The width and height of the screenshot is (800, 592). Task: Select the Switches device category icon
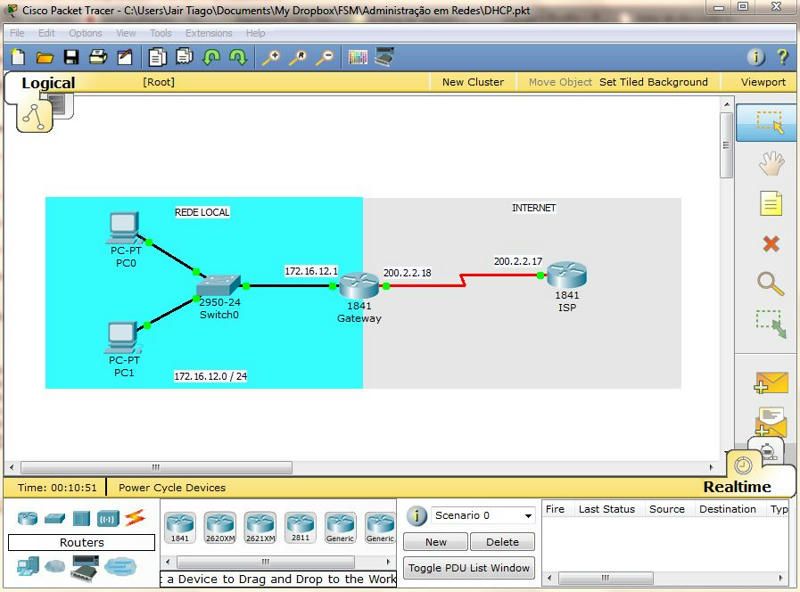(55, 519)
